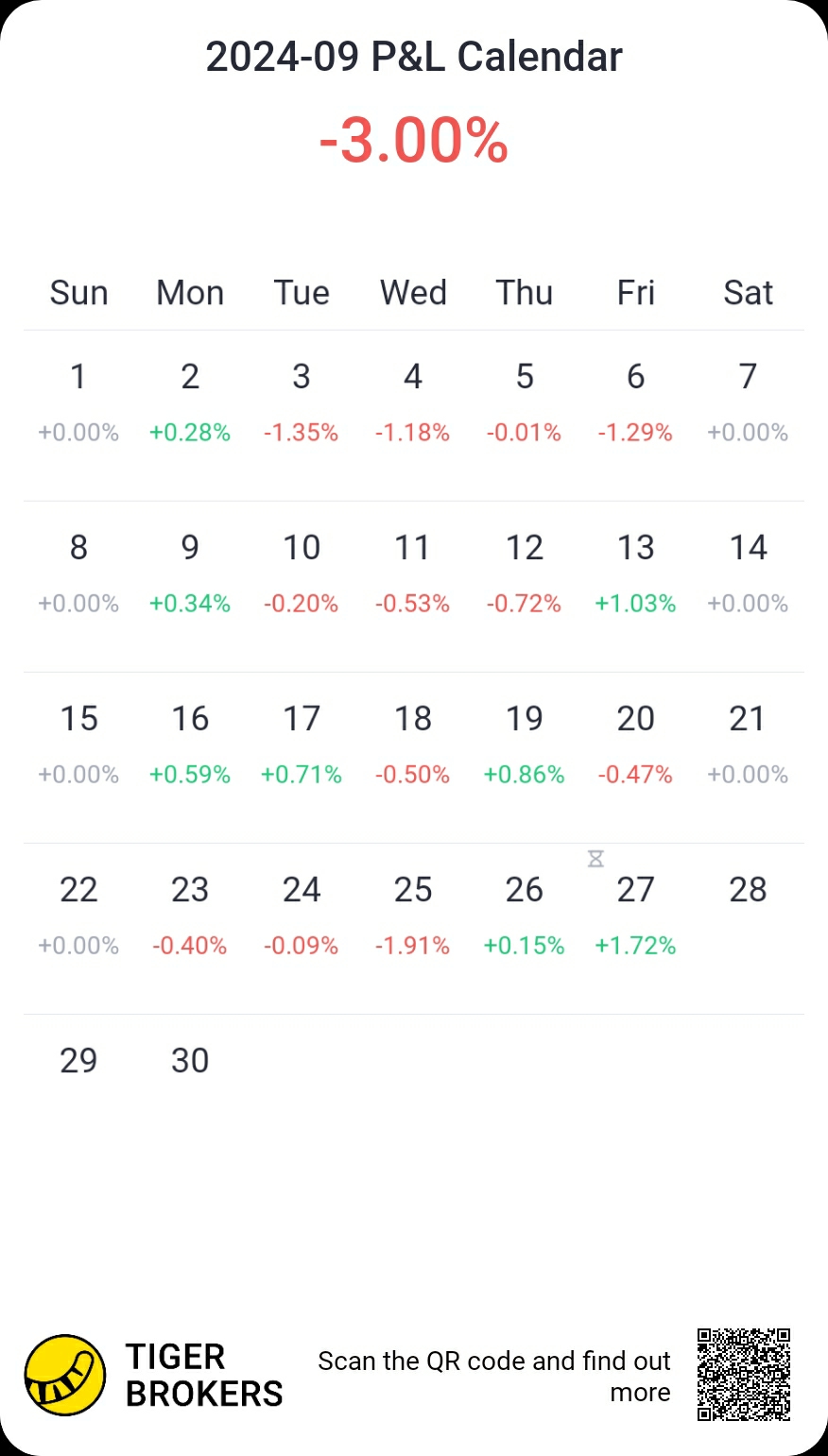Click 'Scan the QR code and find out more'
Screen dimensions: 828x1456
pos(494,1376)
